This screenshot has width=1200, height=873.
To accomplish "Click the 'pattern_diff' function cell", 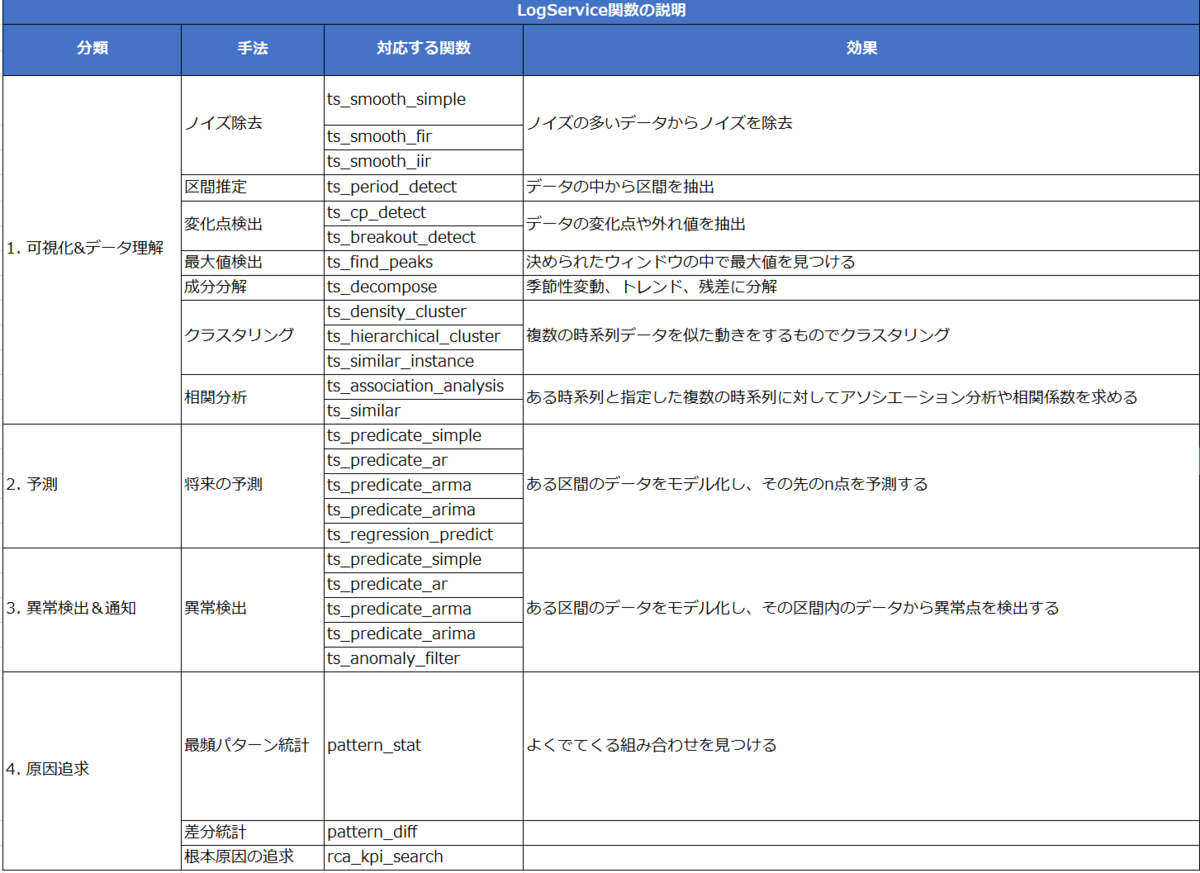I will point(423,832).
